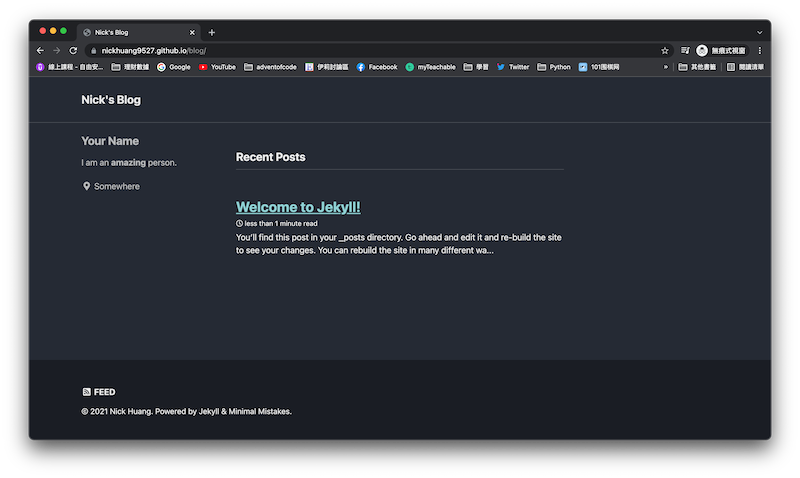The image size is (800, 478).
Task: Open the Jekyll link in footer
Action: tap(209, 411)
